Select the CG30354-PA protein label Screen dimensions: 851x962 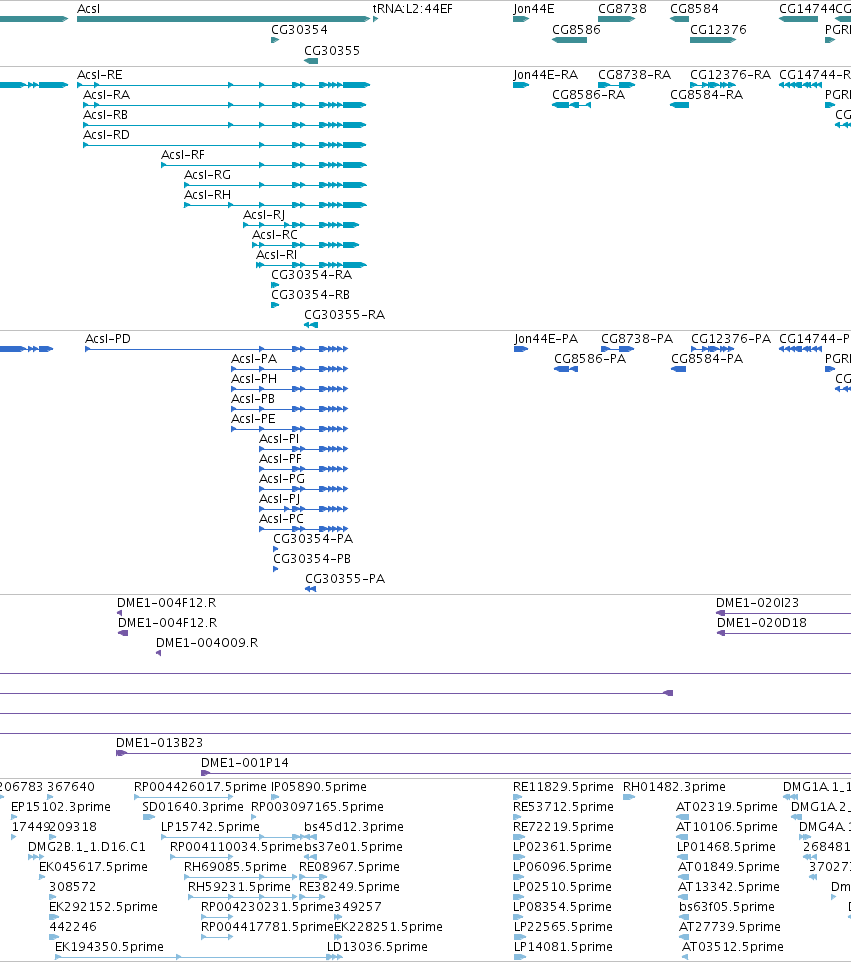point(313,539)
